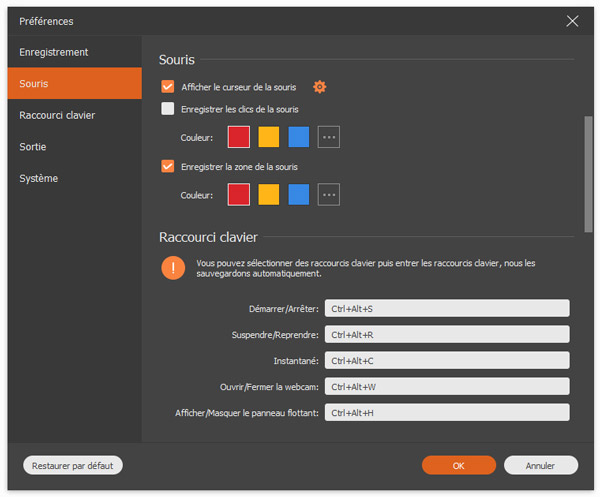The height and width of the screenshot is (497, 600).
Task: Click the orange gear icon beside cursor option
Action: click(x=320, y=87)
